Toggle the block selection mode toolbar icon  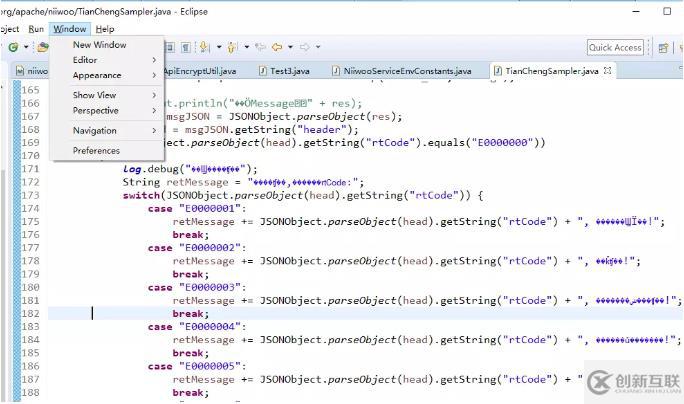(170, 47)
